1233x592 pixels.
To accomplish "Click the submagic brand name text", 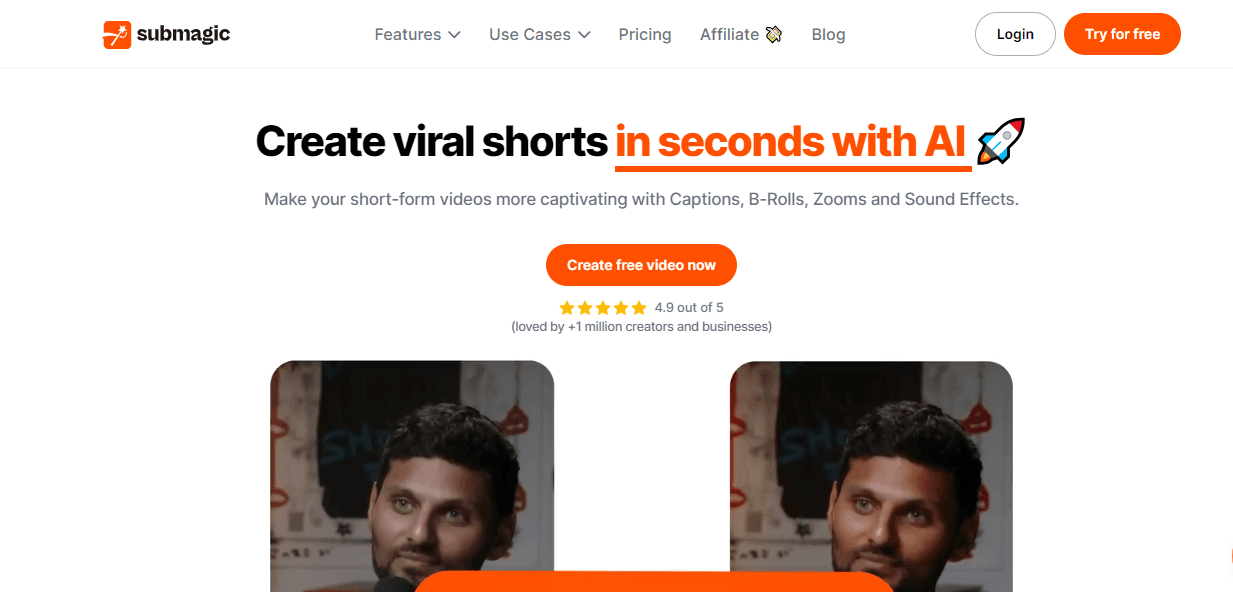I will click(x=184, y=34).
